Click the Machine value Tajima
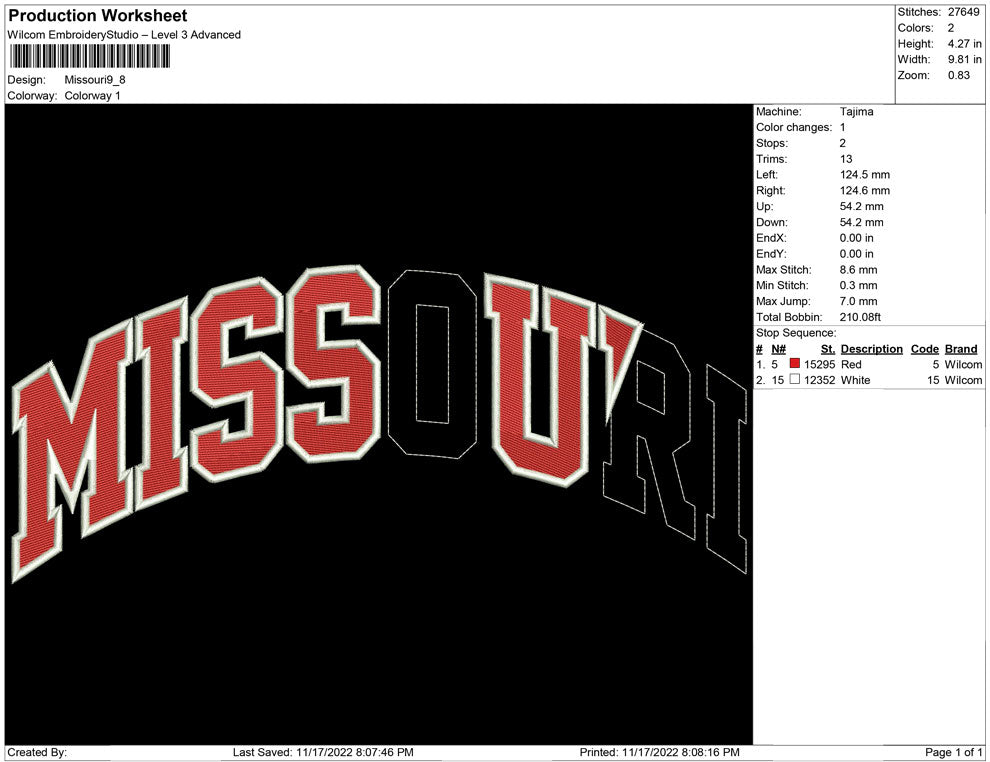990x762 pixels. pyautogui.click(x=856, y=112)
